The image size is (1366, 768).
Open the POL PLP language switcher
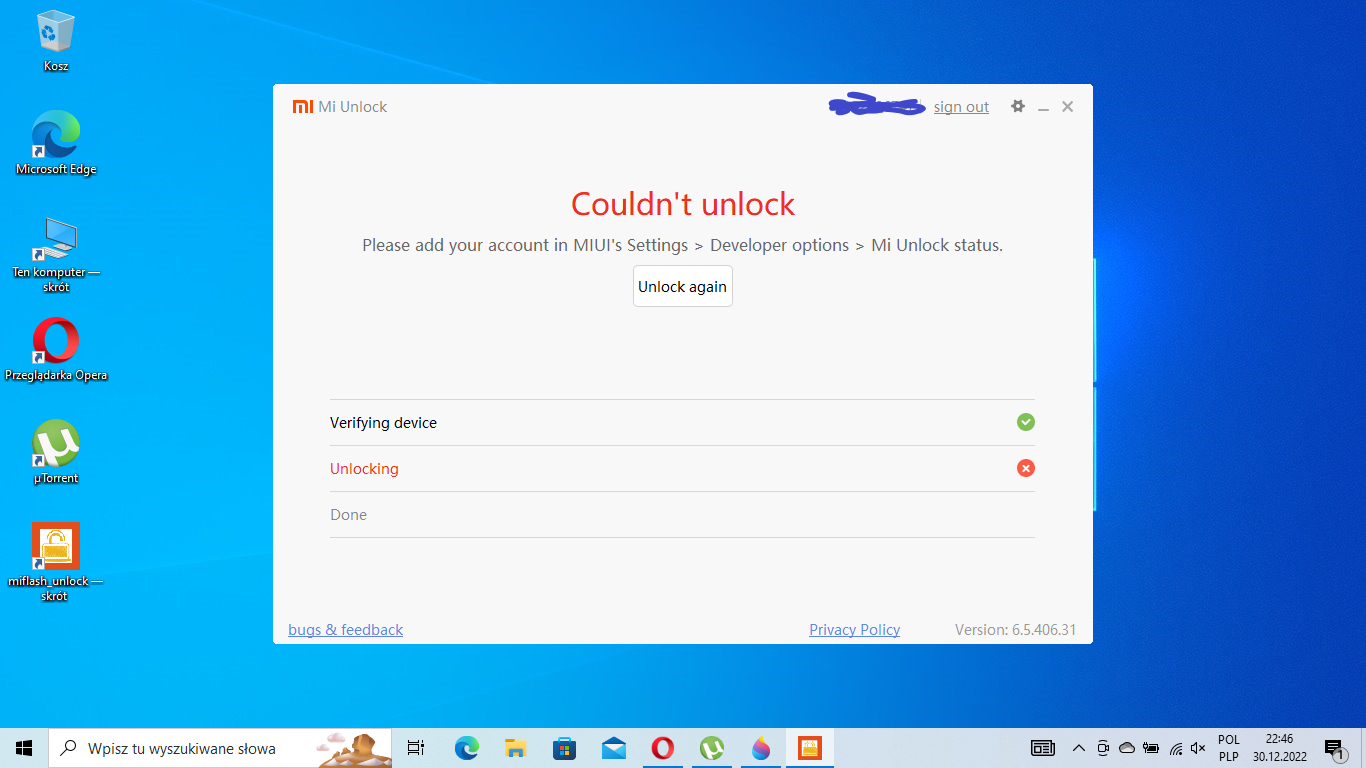tap(1229, 748)
